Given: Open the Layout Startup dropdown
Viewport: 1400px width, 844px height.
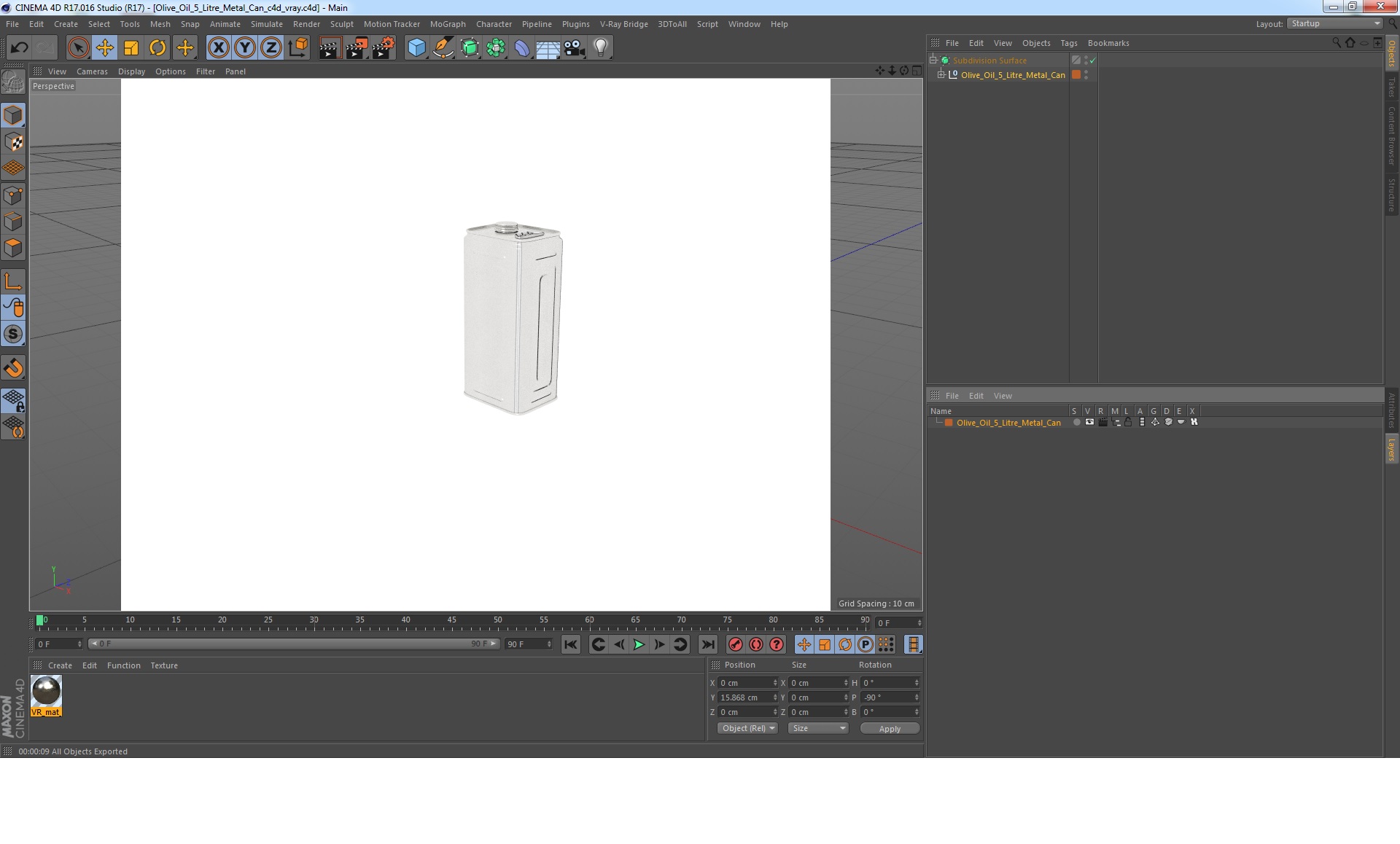Looking at the screenshot, I should click(x=1335, y=24).
